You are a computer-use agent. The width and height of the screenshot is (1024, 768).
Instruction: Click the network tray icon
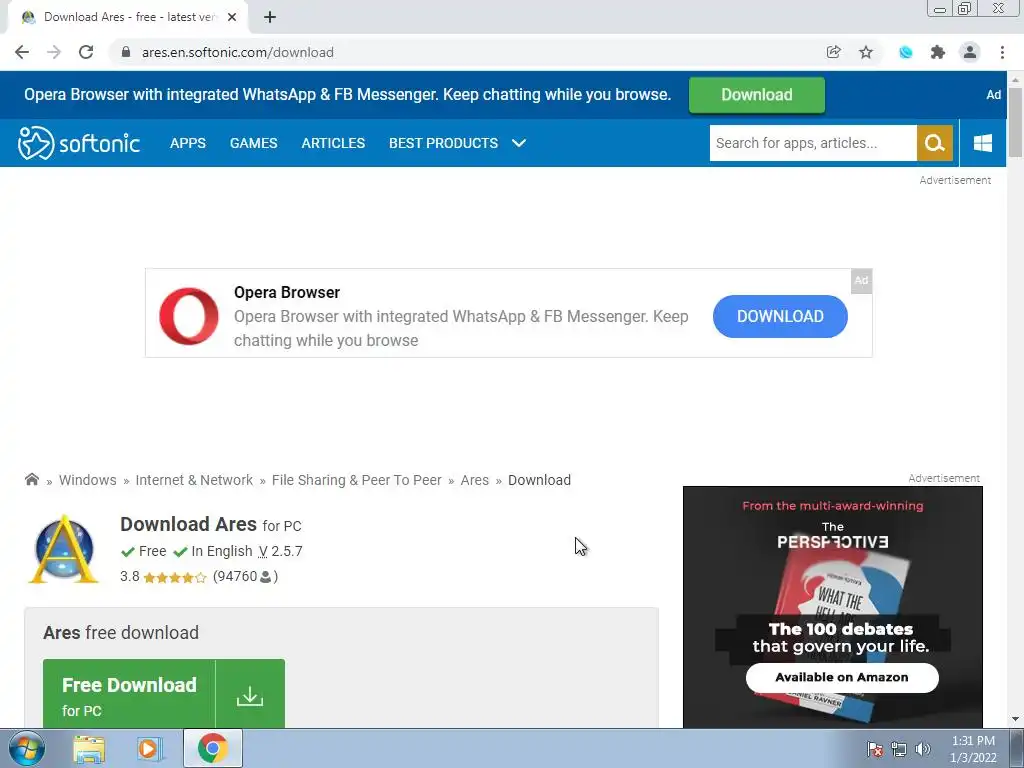pos(899,749)
